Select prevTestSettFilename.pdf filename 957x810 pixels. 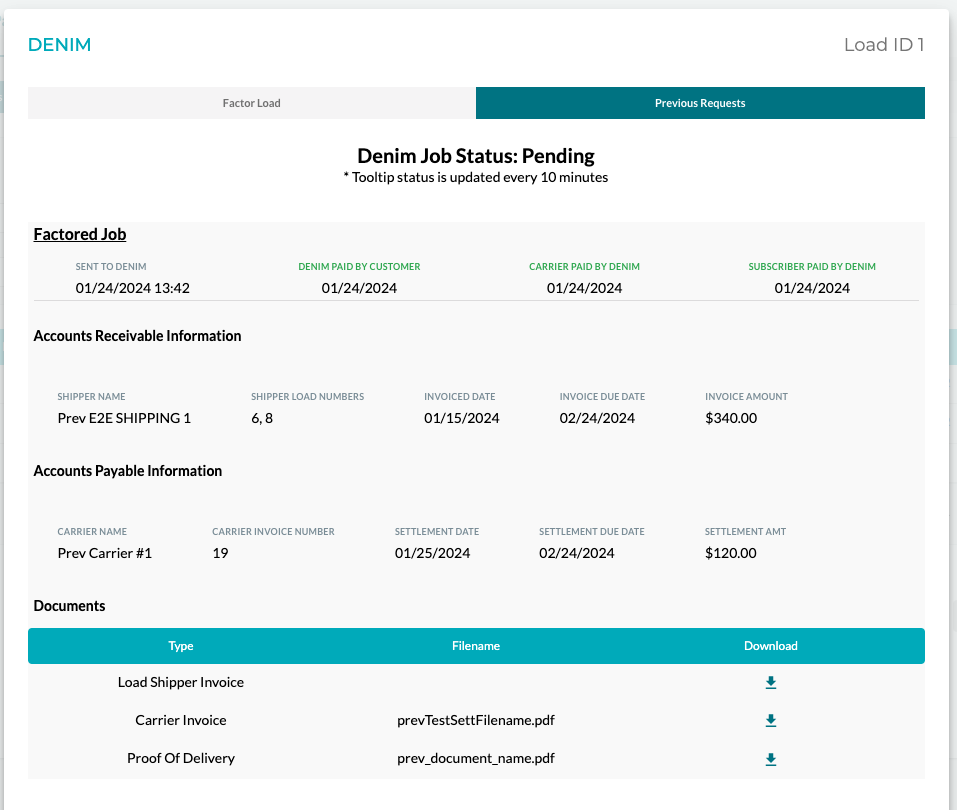click(475, 720)
